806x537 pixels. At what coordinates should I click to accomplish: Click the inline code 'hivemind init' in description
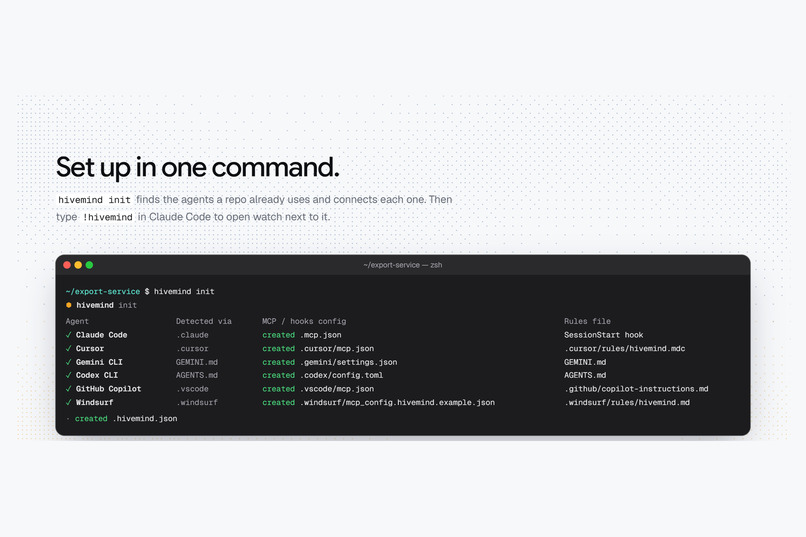coord(94,200)
